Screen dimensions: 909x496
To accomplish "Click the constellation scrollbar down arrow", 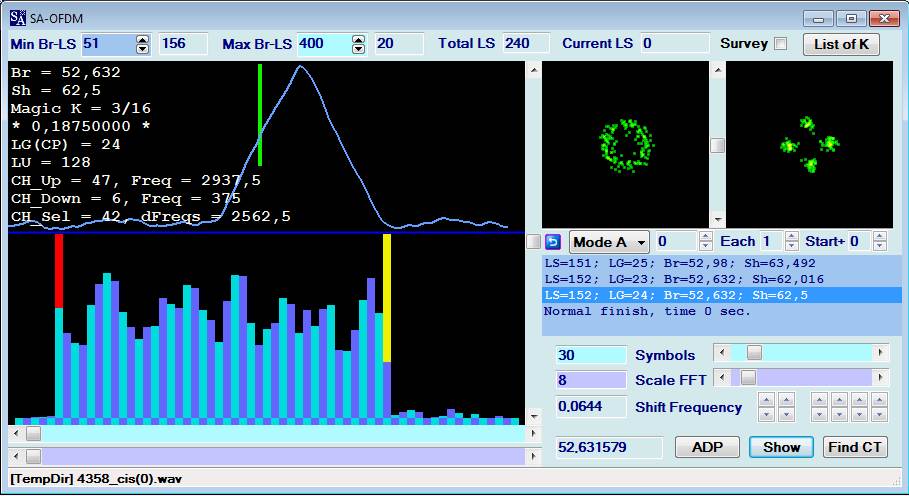I will pos(718,220).
